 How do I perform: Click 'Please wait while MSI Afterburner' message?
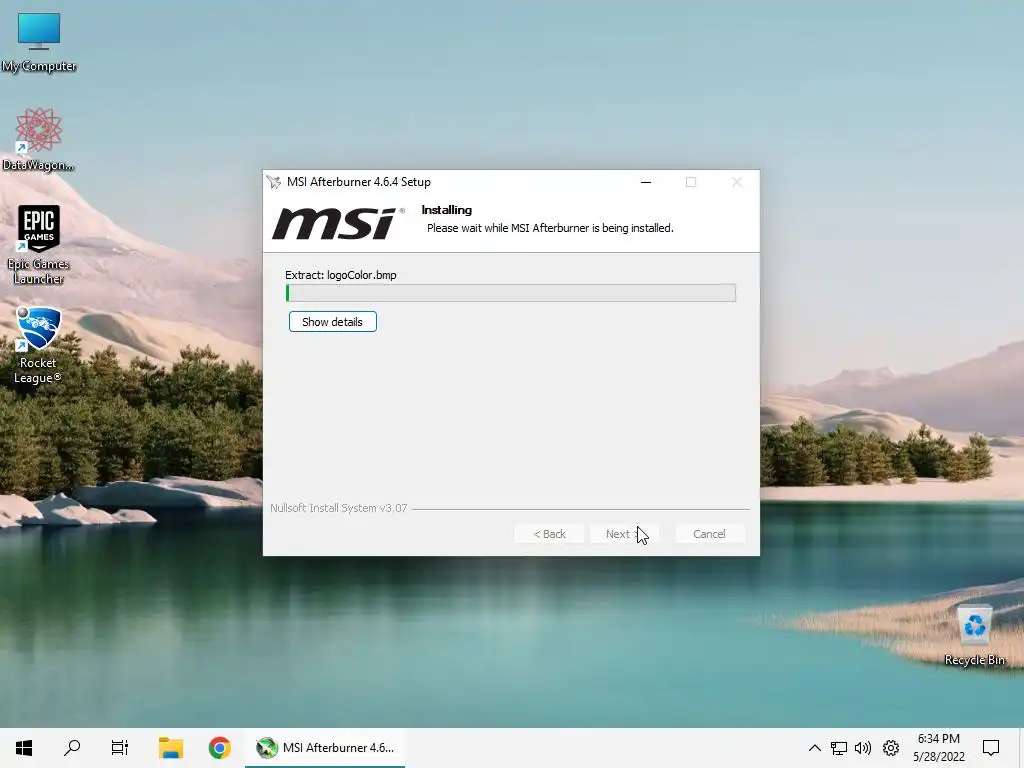pyautogui.click(x=550, y=228)
